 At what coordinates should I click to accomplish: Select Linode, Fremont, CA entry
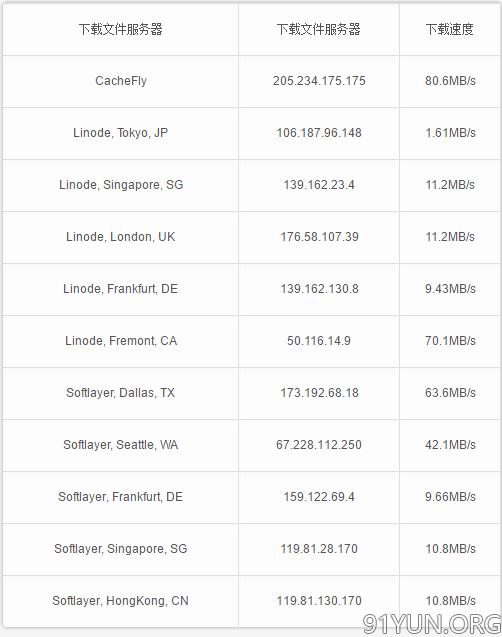(x=121, y=341)
